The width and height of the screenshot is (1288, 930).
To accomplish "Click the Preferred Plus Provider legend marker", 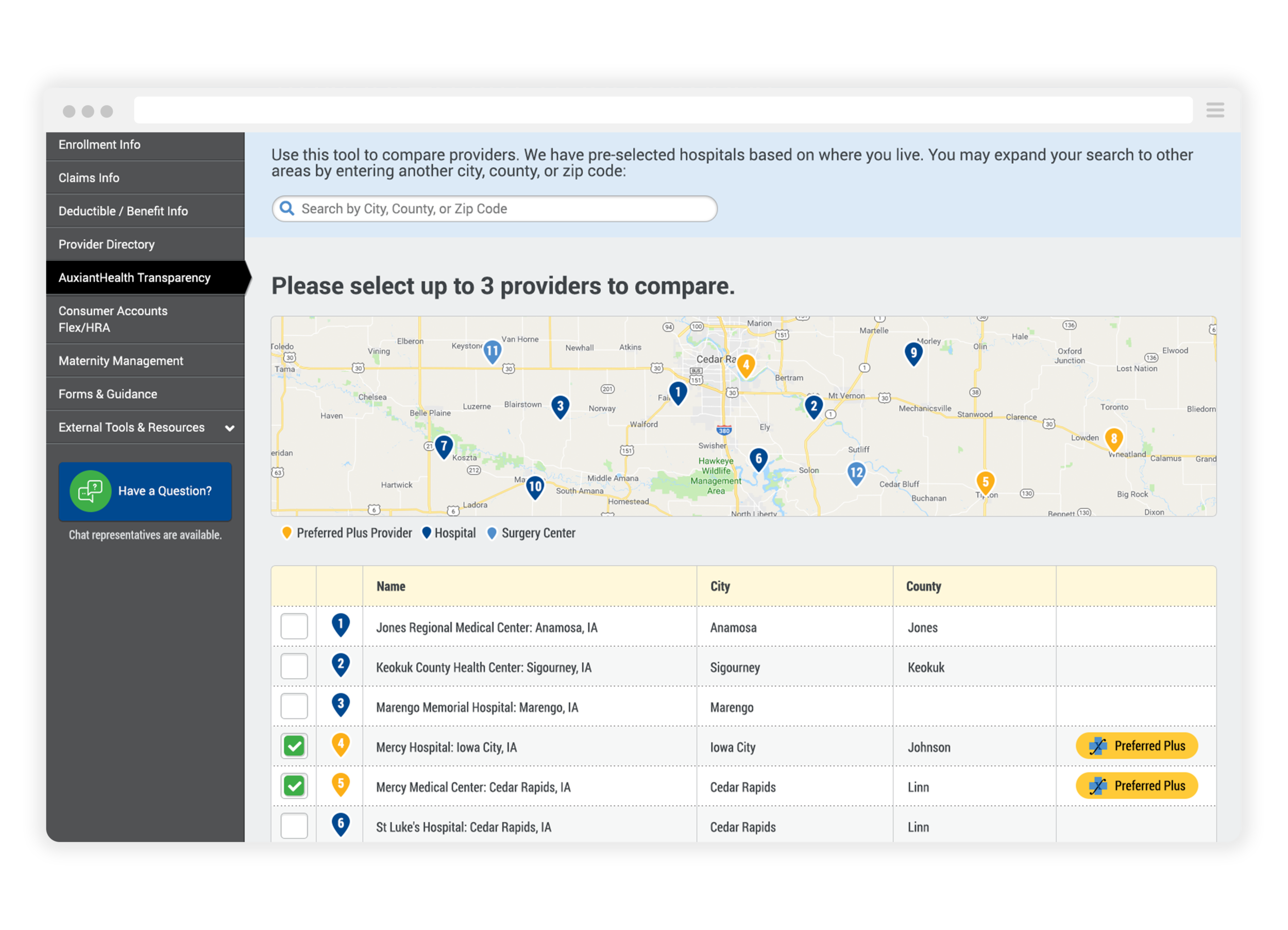I will click(x=287, y=532).
